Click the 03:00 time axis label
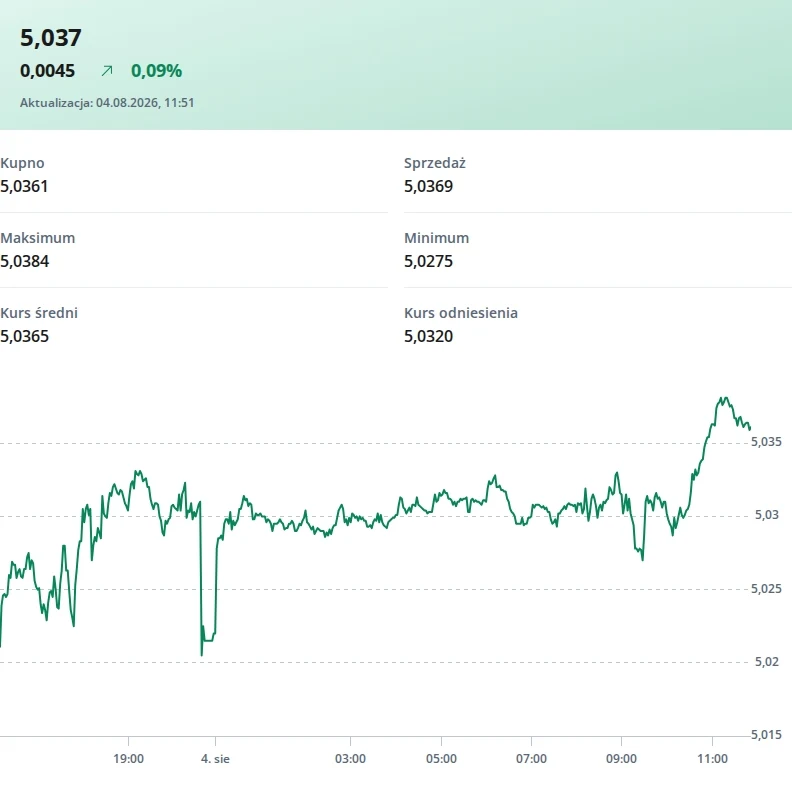 [350, 759]
